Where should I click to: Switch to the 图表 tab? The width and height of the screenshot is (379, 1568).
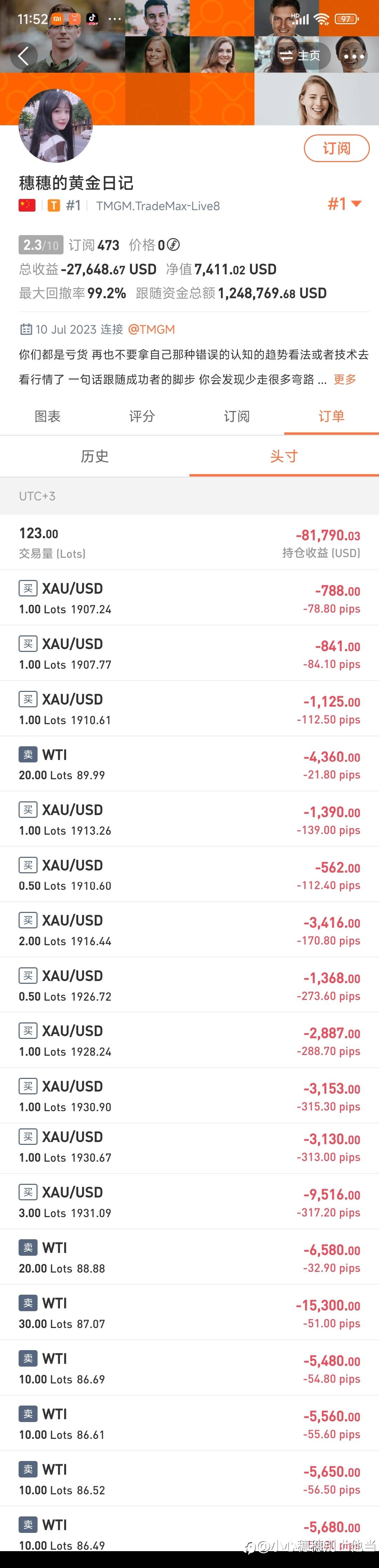click(x=47, y=416)
